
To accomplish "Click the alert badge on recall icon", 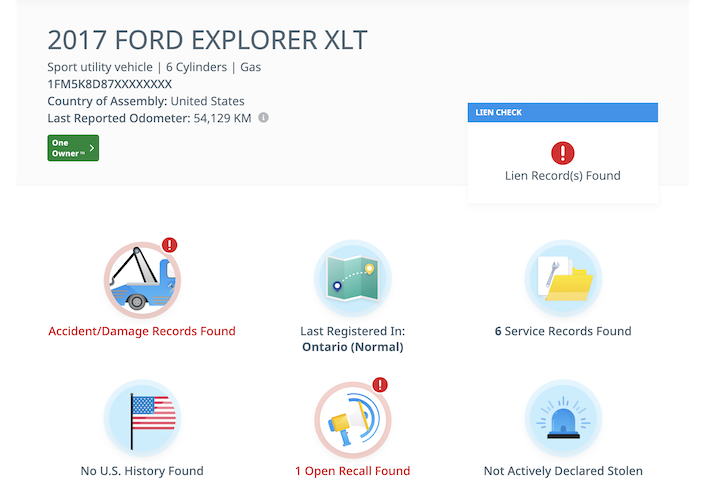I will 380,385.
